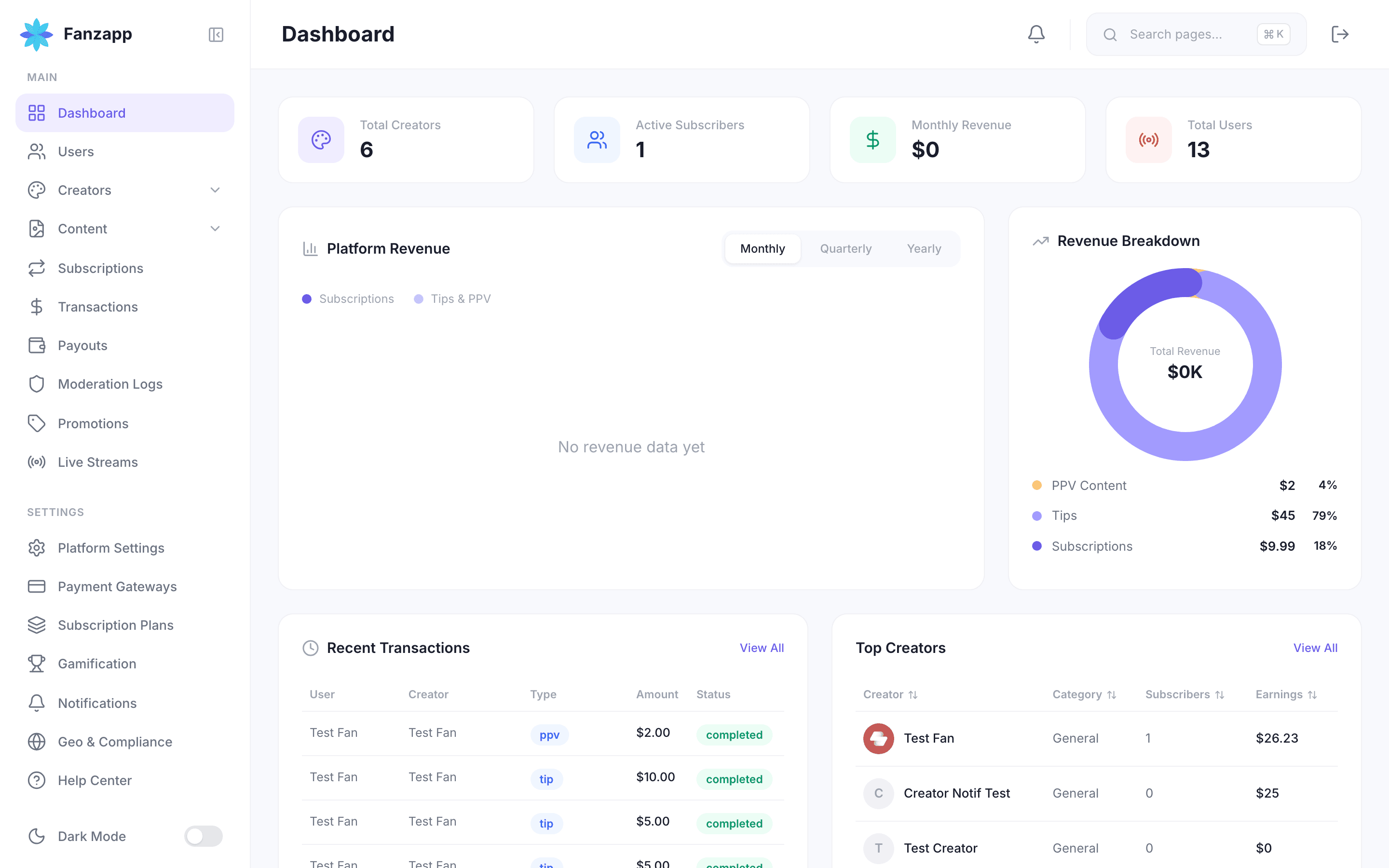The width and height of the screenshot is (1389, 868).
Task: Expand the Creators submenu chevron
Action: pos(215,190)
